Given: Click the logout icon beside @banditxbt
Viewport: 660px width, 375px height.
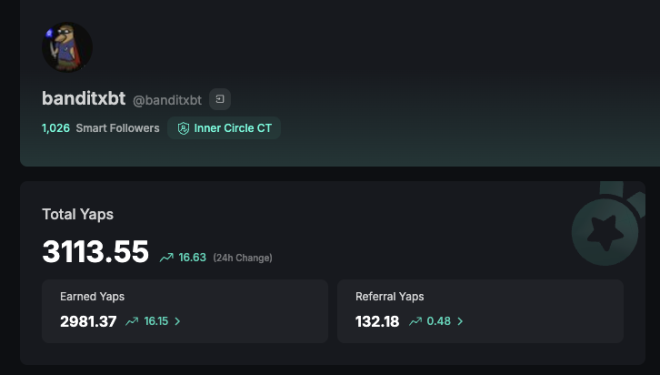Looking at the screenshot, I should click(220, 99).
